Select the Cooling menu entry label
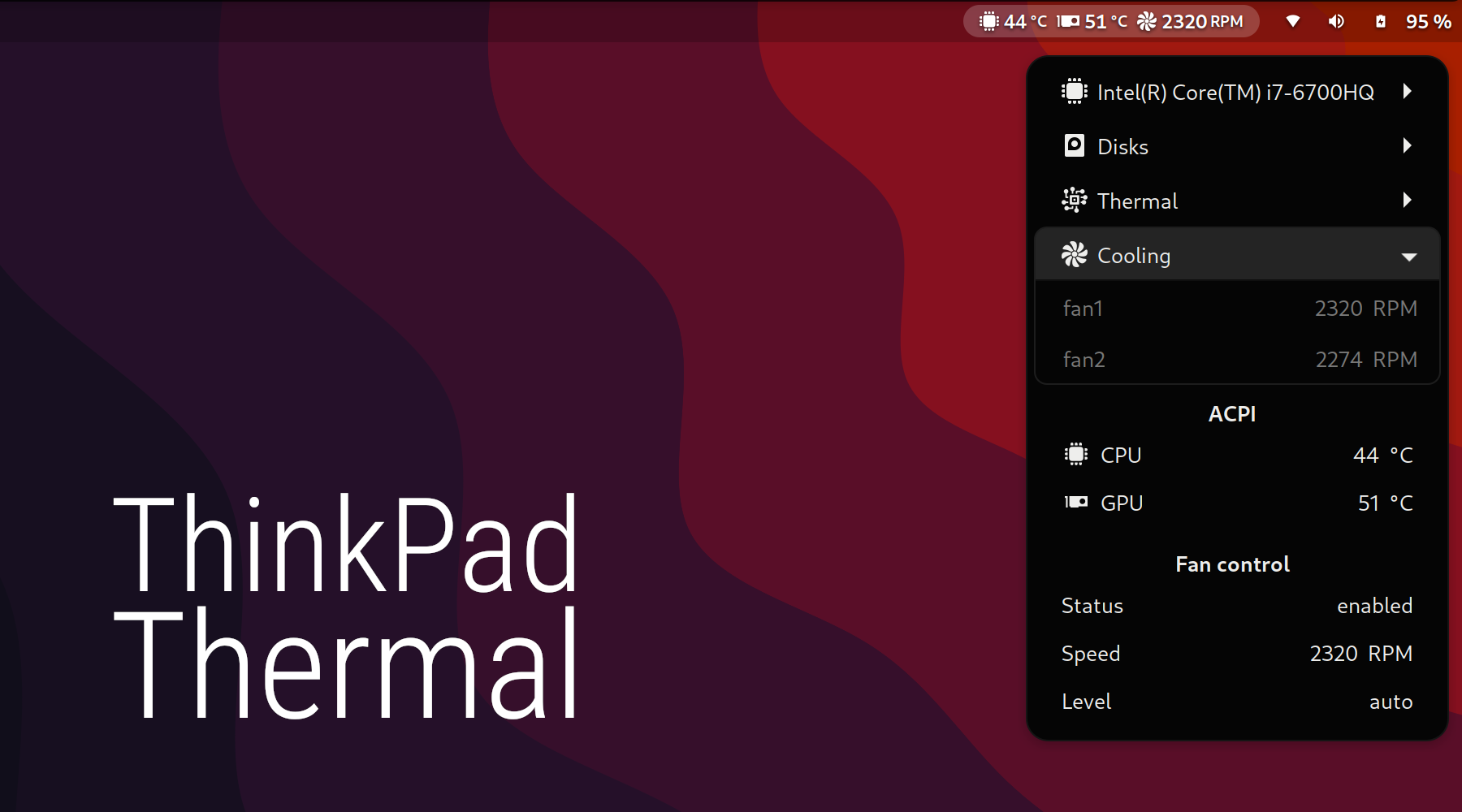The width and height of the screenshot is (1462, 812). (1134, 256)
